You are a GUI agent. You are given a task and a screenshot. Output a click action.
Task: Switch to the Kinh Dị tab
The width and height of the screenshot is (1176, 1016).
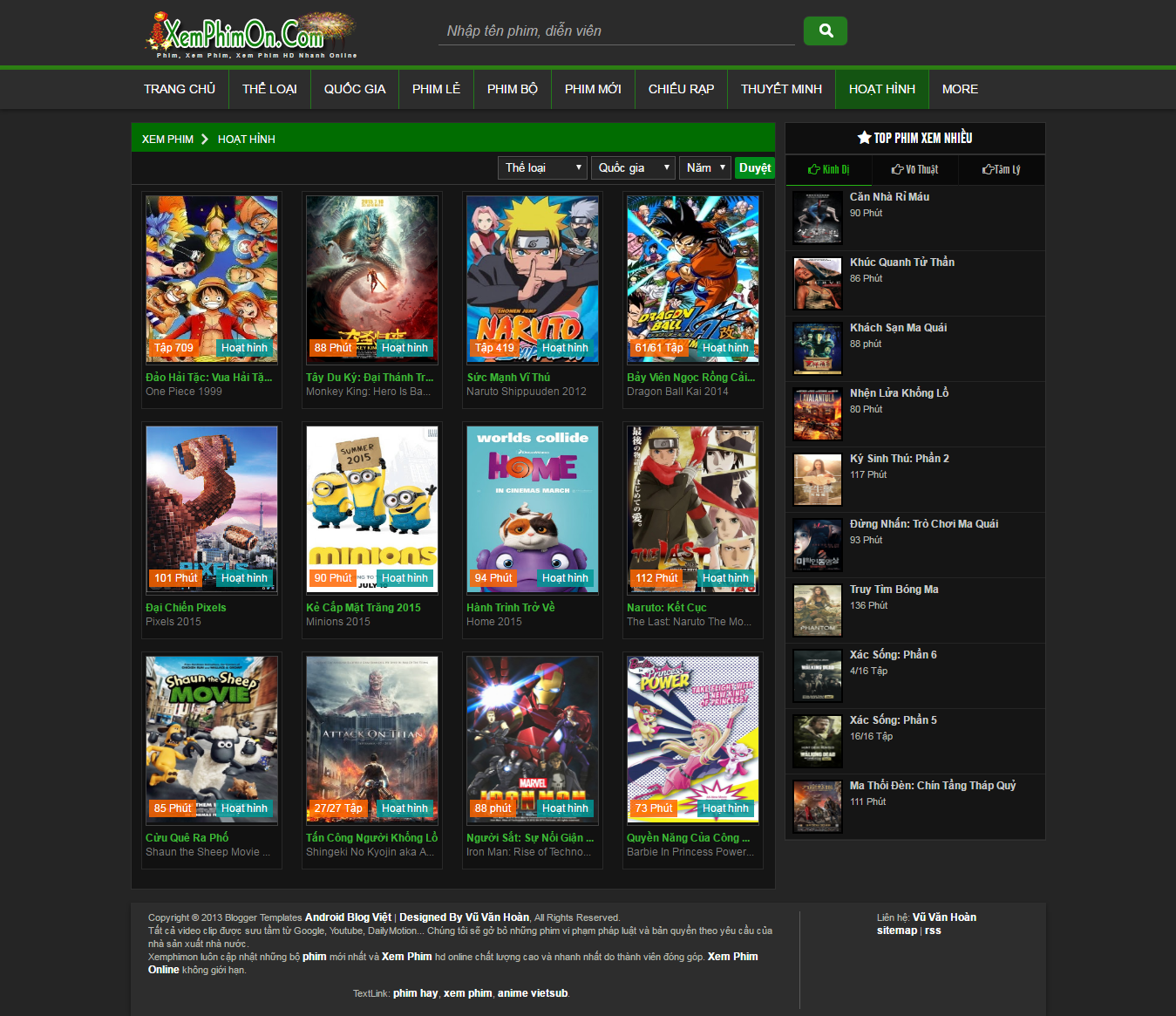point(828,169)
